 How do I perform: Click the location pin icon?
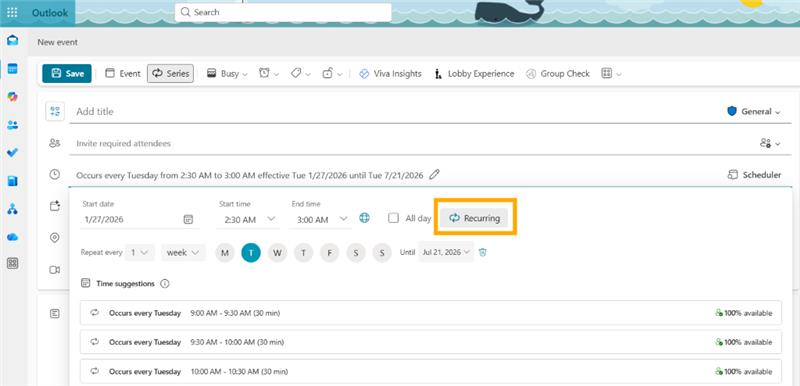point(55,238)
